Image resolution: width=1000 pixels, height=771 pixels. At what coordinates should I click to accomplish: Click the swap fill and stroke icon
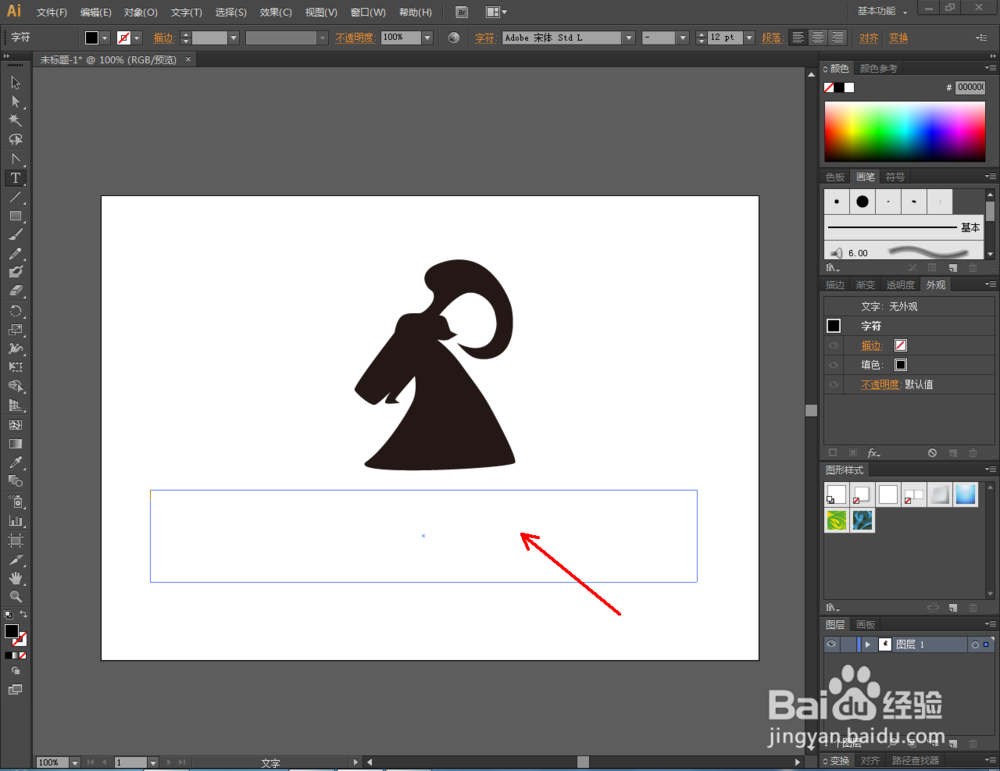coord(23,614)
